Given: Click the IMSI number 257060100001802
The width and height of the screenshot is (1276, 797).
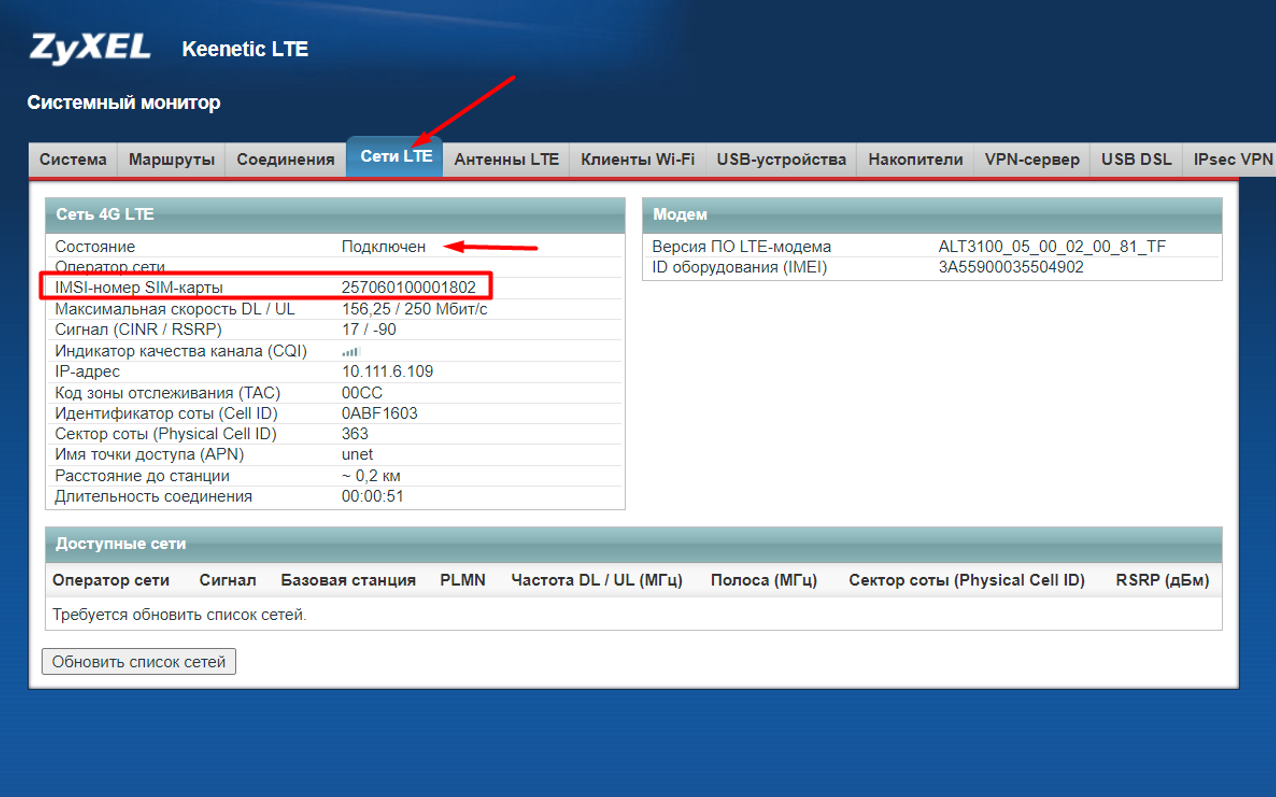Looking at the screenshot, I should tap(408, 288).
